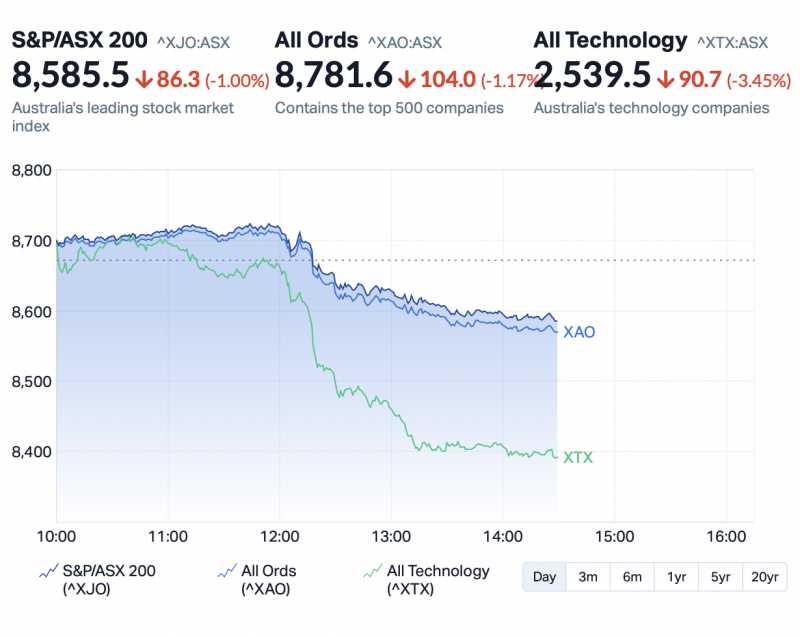800x636 pixels.
Task: Show the 5yr chart range
Action: (720, 577)
